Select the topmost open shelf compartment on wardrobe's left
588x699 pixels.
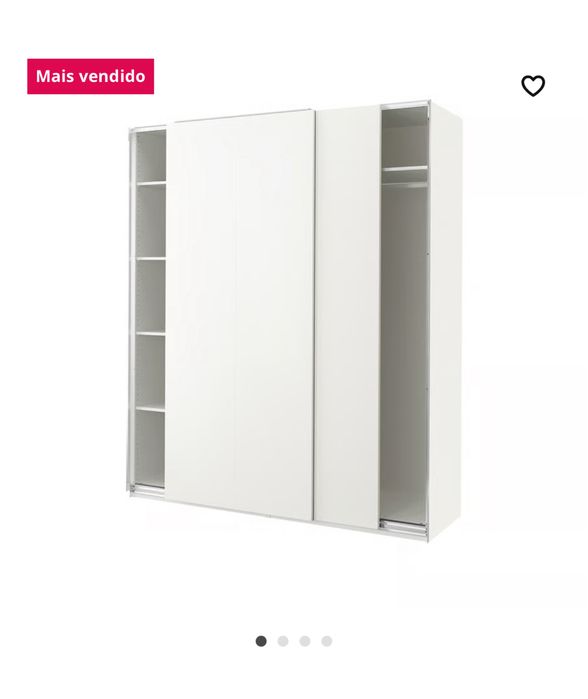pos(151,156)
